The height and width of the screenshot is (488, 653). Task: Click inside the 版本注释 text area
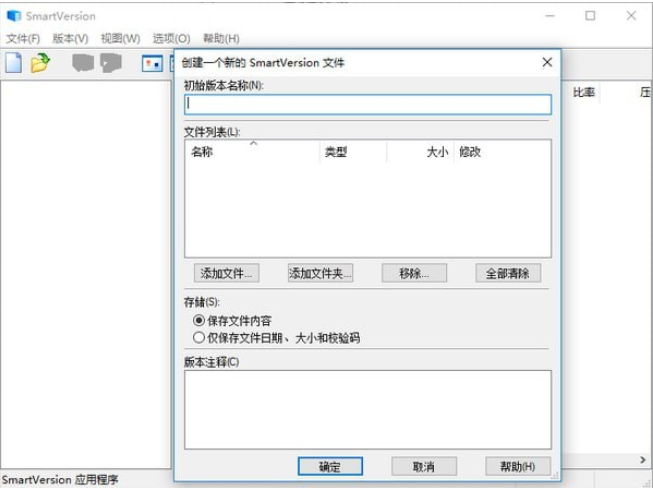pyautogui.click(x=368, y=410)
